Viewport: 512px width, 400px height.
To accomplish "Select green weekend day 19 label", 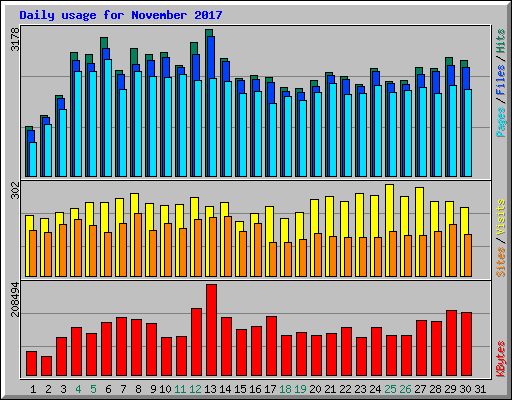I will 300,389.
